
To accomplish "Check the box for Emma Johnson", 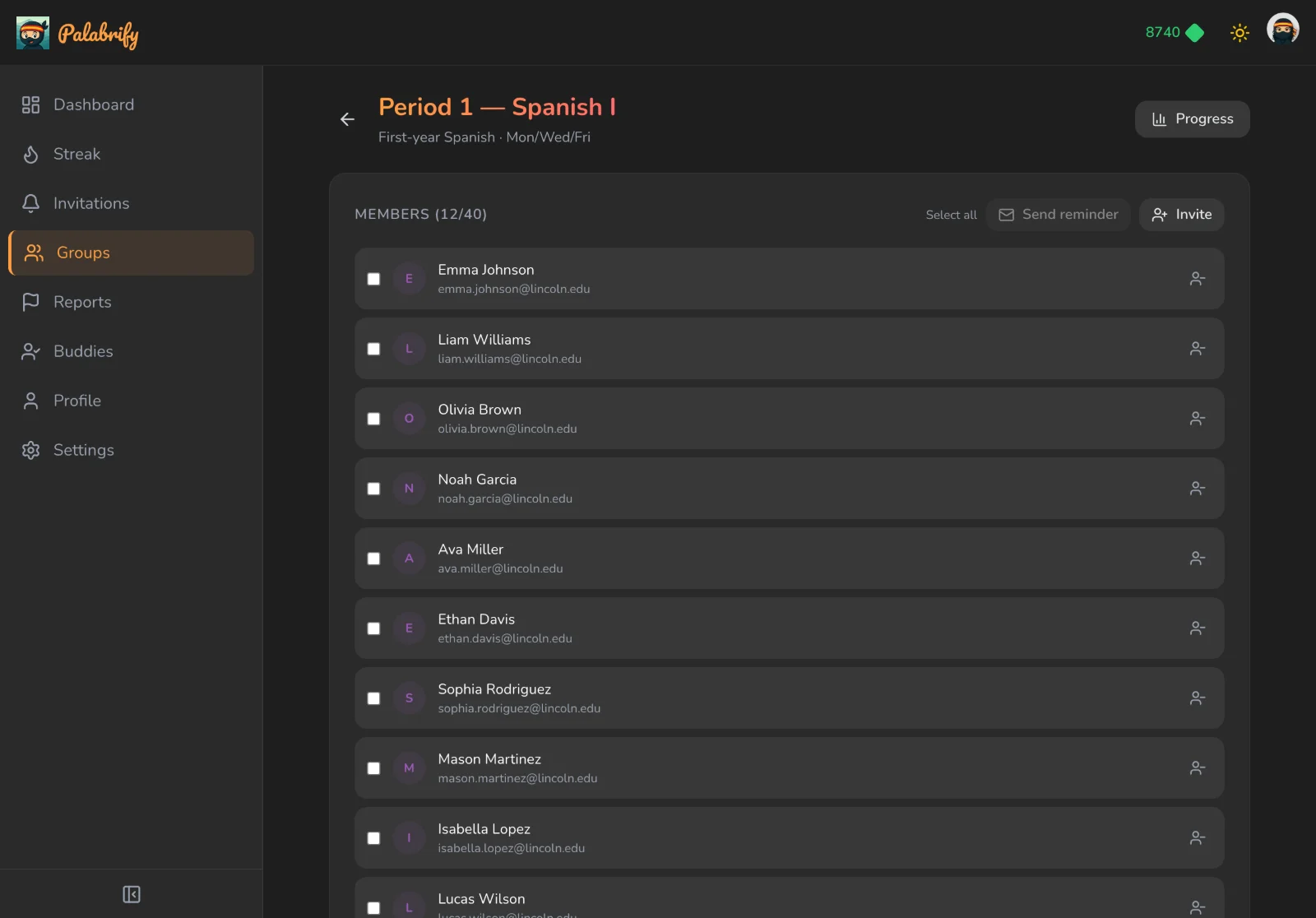I will tap(373, 279).
